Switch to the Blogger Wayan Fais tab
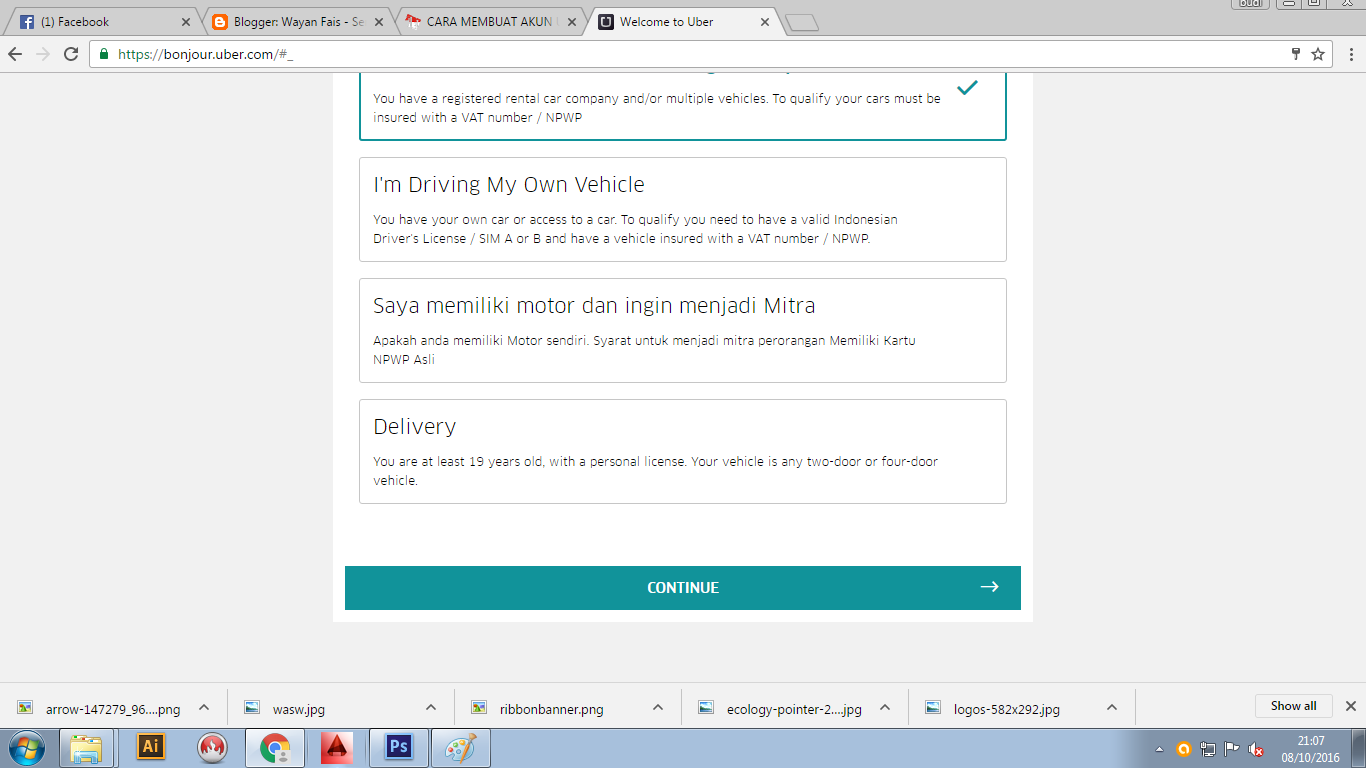This screenshot has height=768, width=1366. [295, 21]
